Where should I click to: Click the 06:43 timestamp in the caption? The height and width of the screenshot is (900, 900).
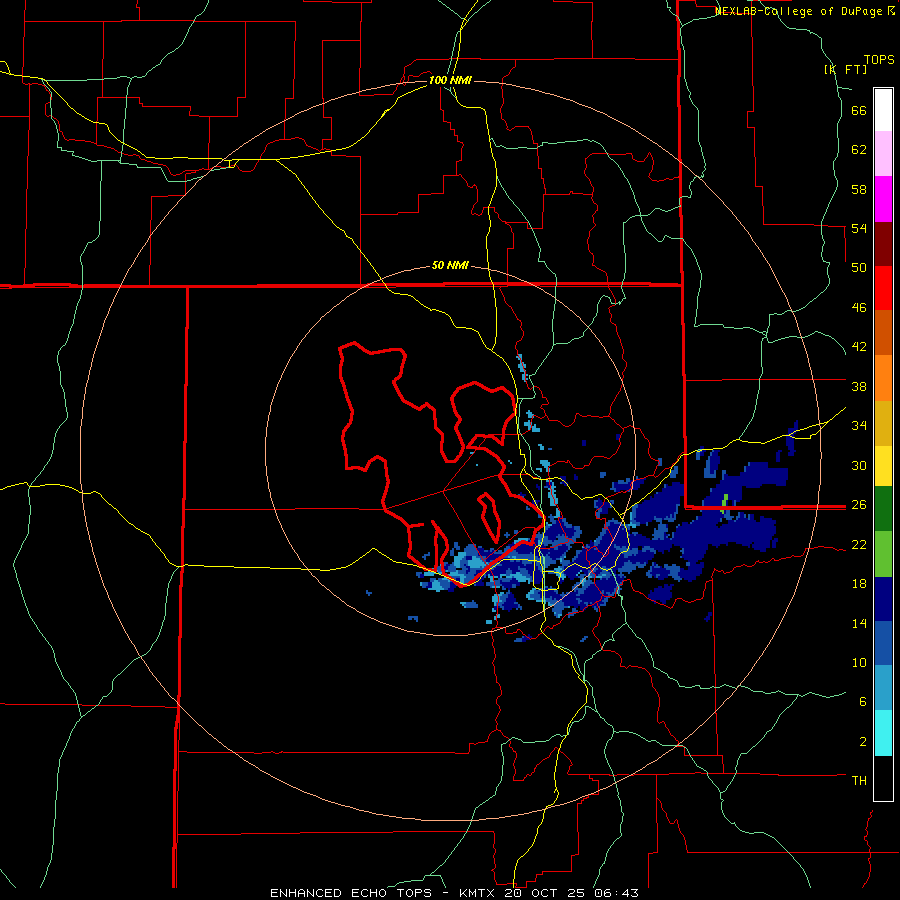[616, 893]
